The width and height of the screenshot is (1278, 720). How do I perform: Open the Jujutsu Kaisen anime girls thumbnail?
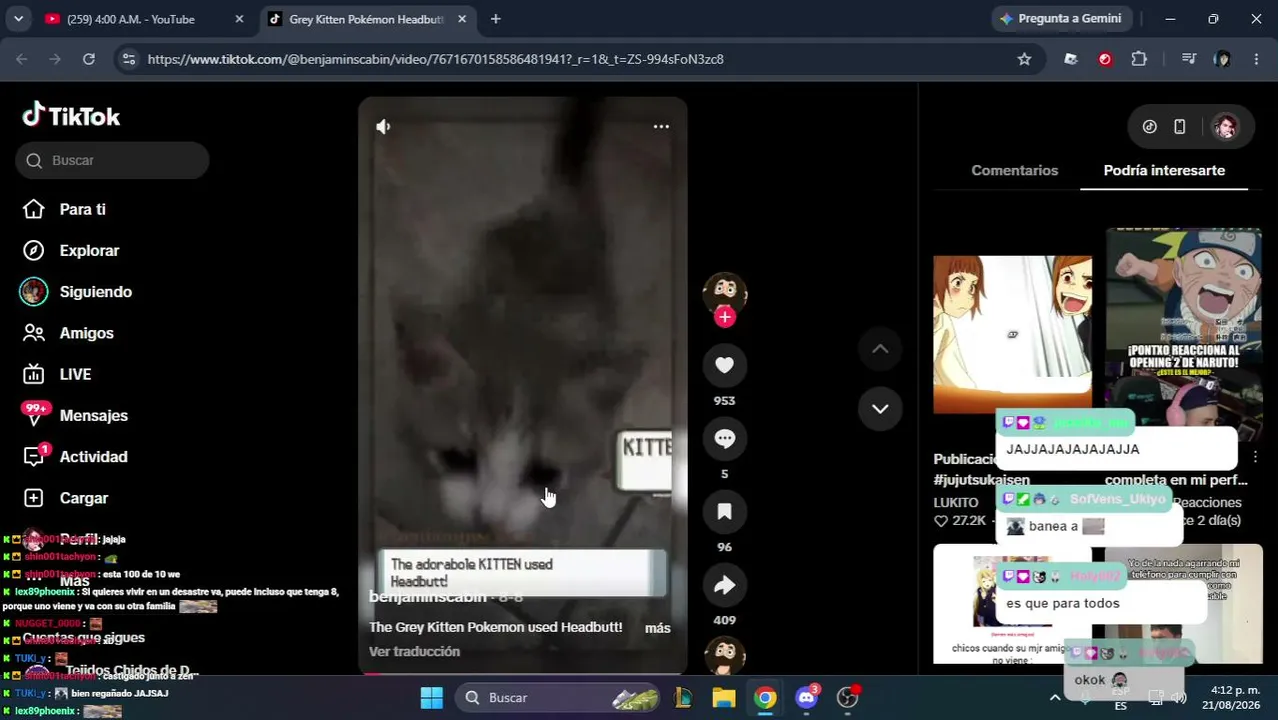pyautogui.click(x=1012, y=334)
